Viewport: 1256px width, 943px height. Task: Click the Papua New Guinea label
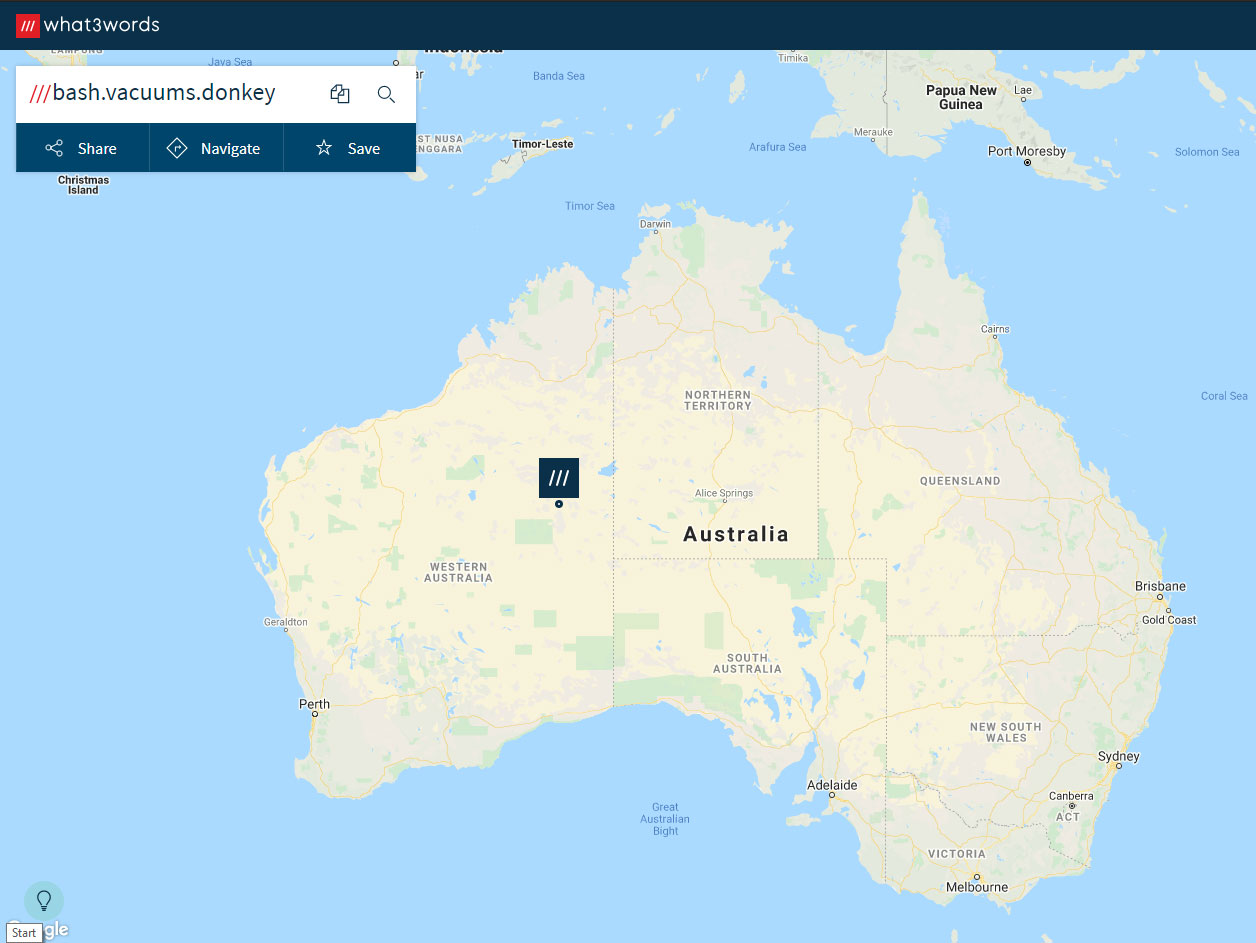961,97
